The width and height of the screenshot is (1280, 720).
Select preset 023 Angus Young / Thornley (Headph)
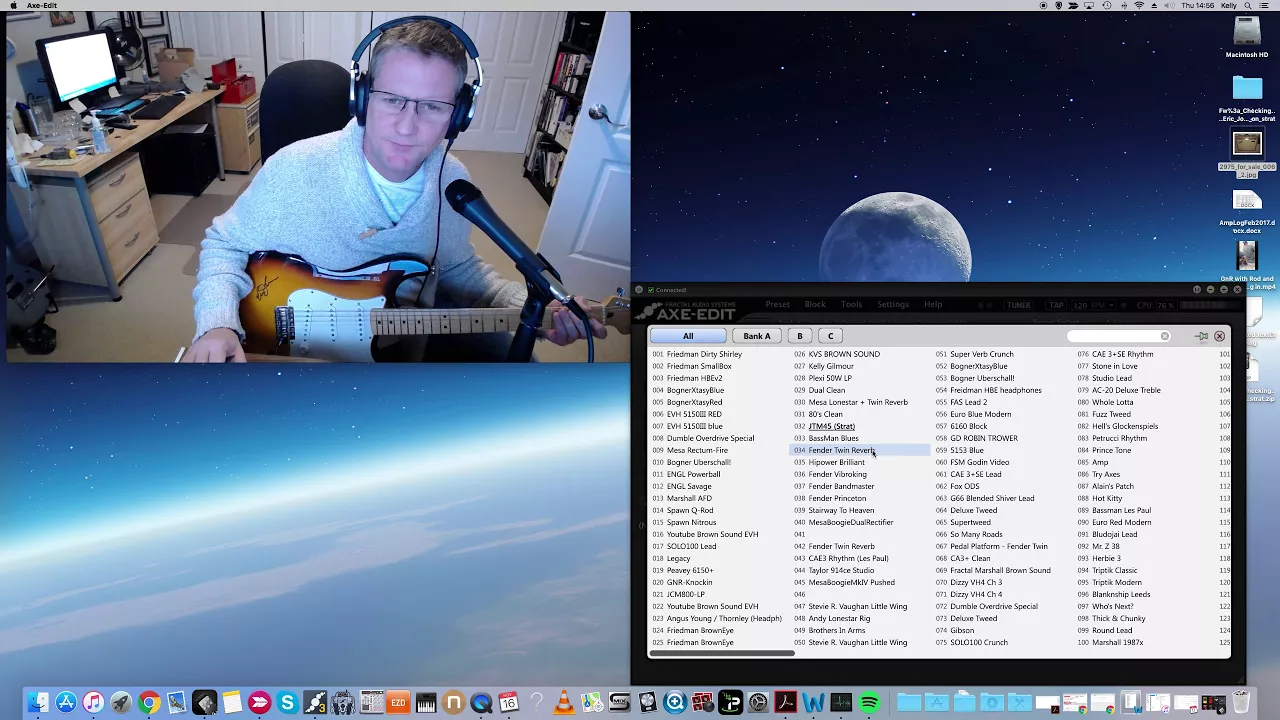point(717,618)
